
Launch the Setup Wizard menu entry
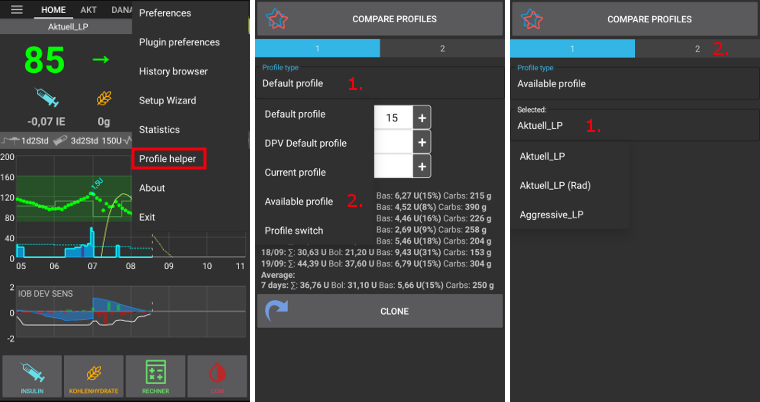pyautogui.click(x=167, y=100)
